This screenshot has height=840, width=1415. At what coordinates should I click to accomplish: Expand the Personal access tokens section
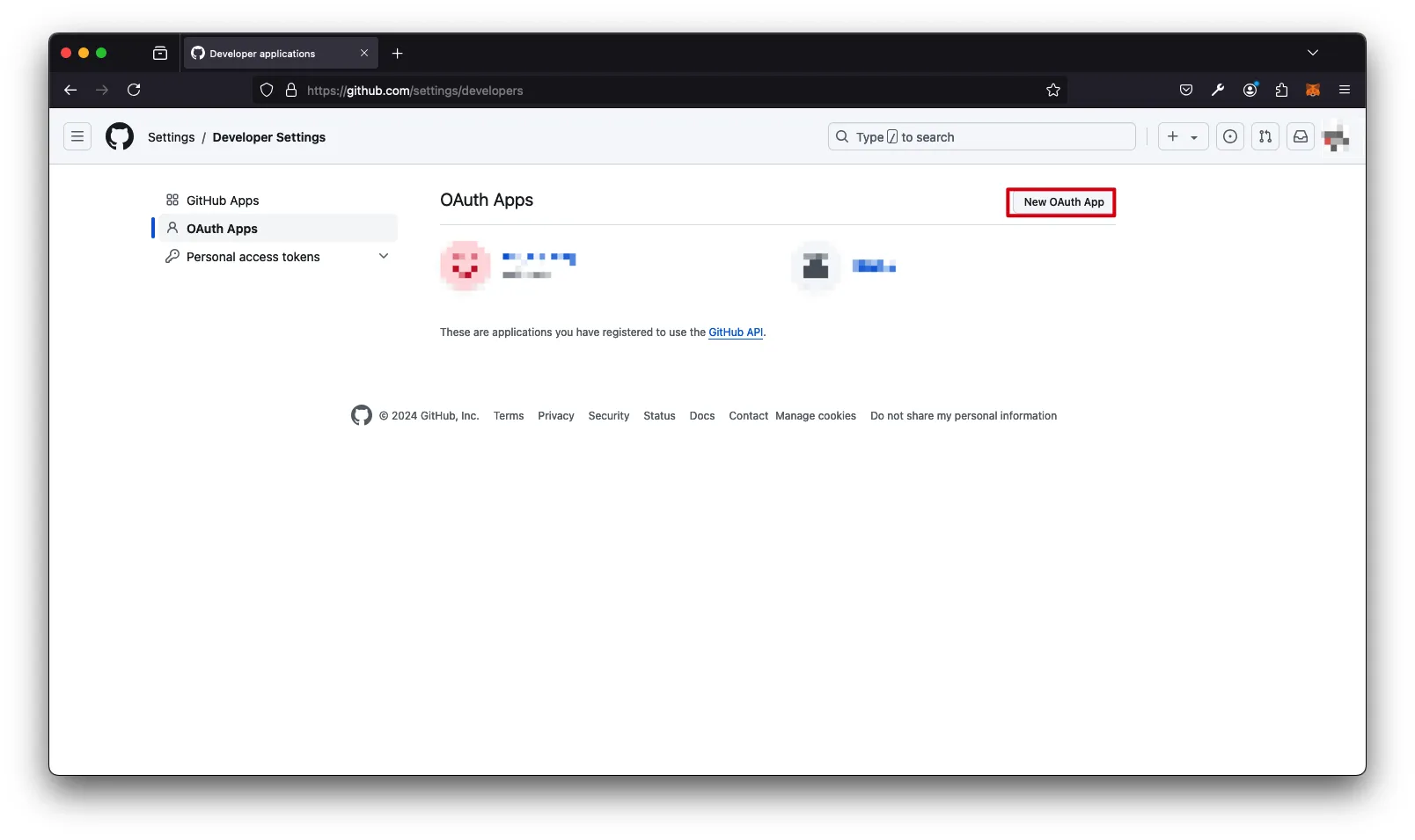point(383,257)
